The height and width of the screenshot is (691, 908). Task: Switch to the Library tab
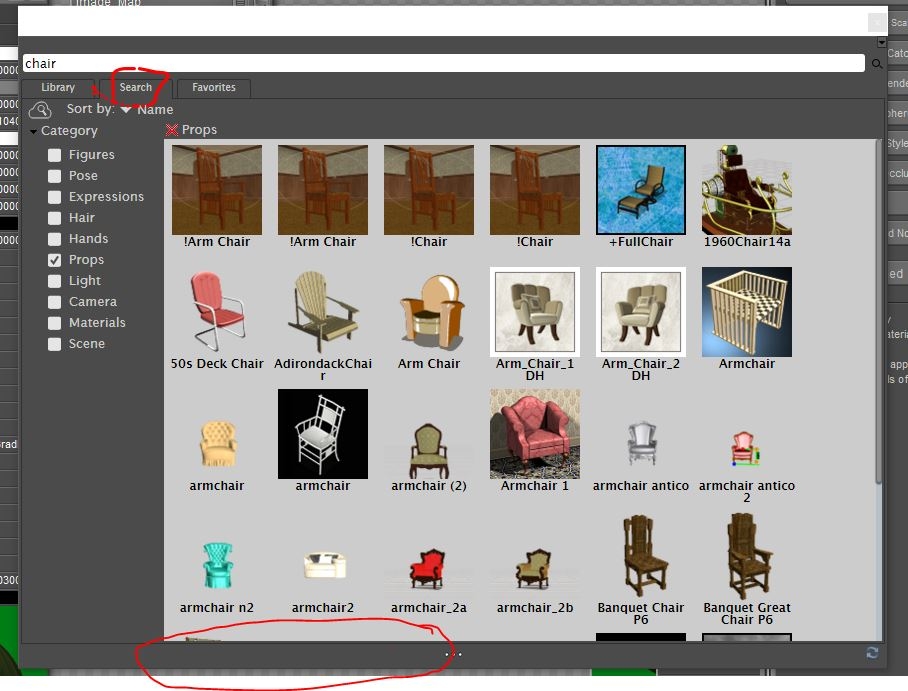[58, 87]
